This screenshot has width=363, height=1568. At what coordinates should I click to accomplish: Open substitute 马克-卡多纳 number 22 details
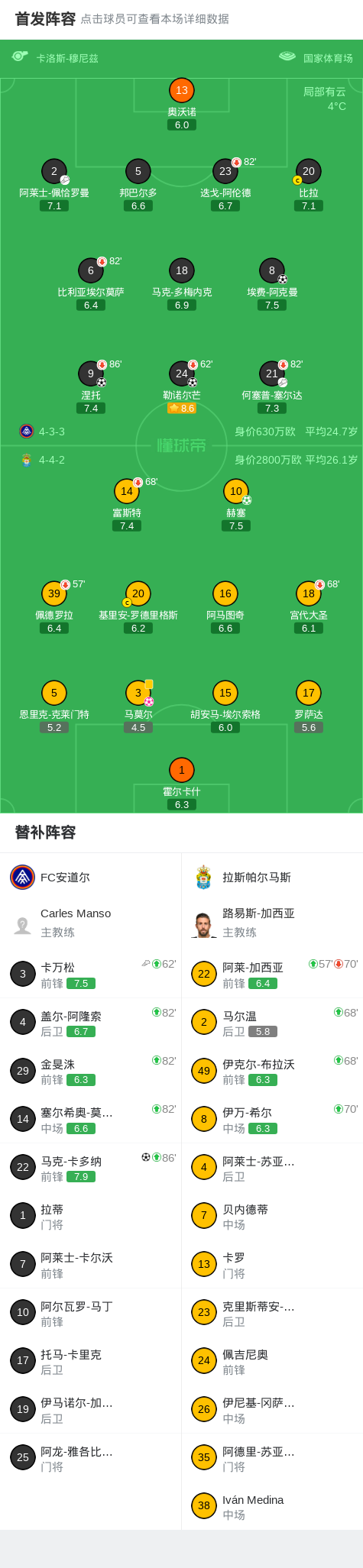pyautogui.click(x=91, y=1168)
